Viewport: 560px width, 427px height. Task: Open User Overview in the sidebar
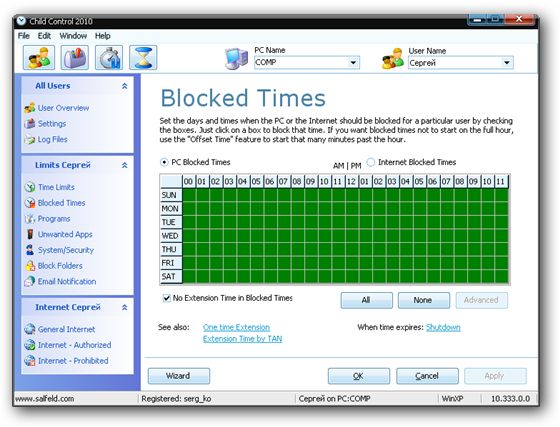click(x=64, y=108)
